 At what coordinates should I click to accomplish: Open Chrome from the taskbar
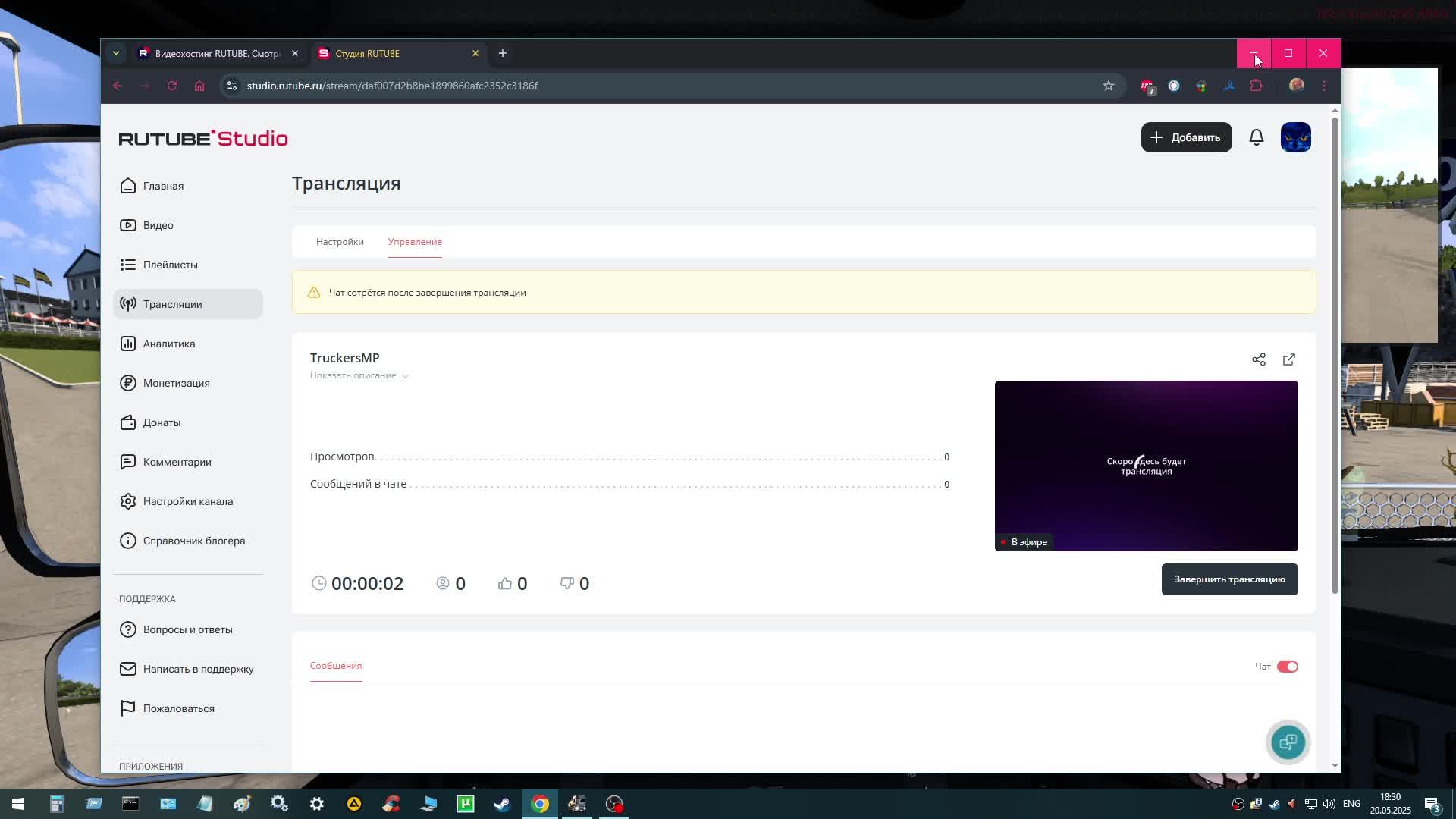(x=540, y=804)
